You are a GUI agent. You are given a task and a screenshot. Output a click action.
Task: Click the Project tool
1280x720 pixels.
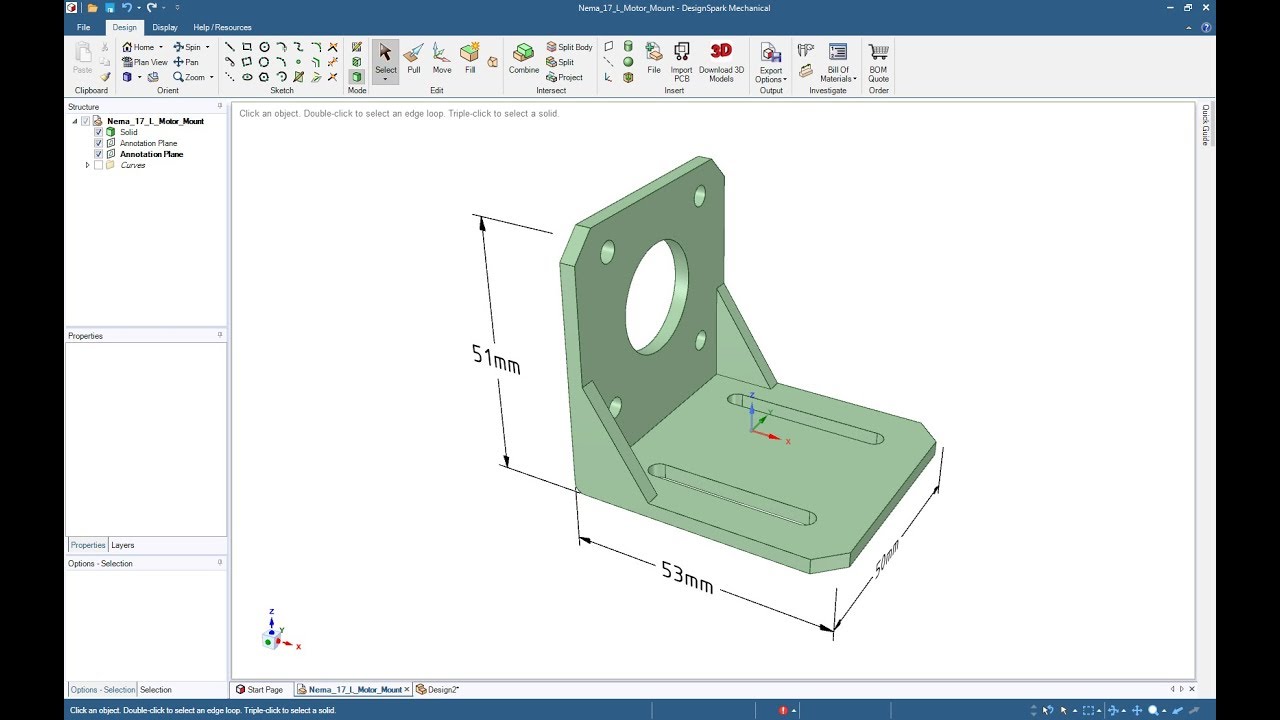[x=564, y=77]
